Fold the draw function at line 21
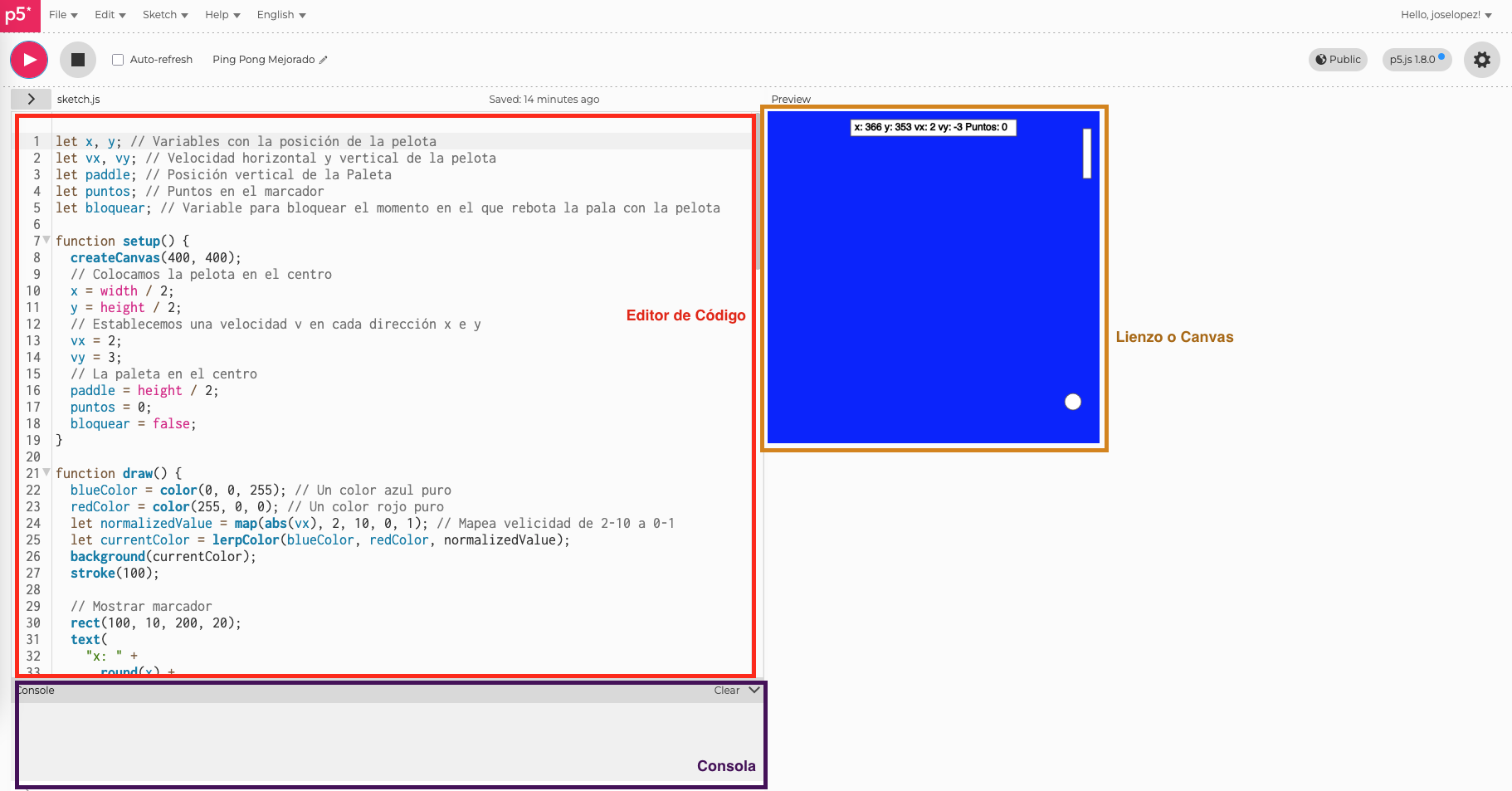1512x791 pixels. tap(46, 472)
